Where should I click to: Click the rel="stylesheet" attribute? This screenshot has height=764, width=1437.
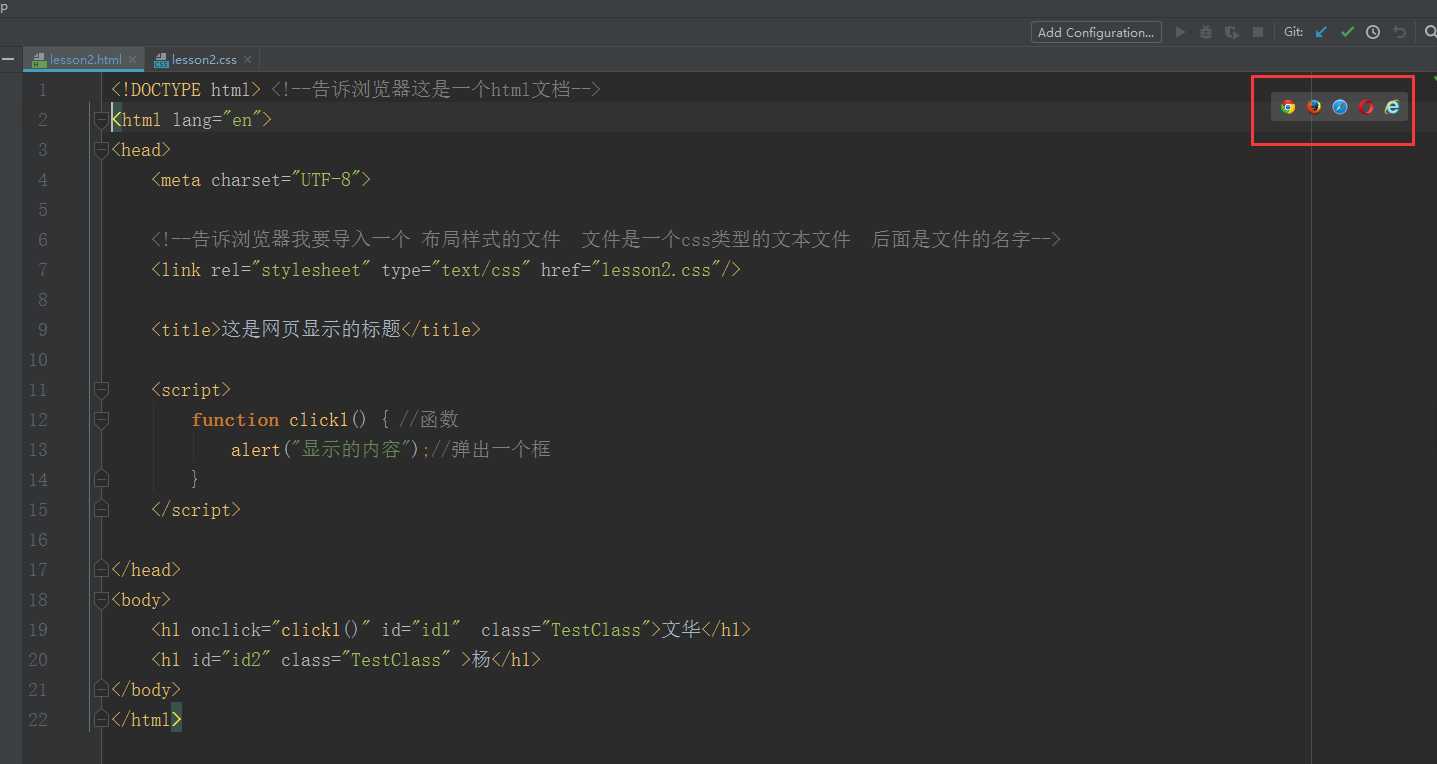pyautogui.click(x=291, y=270)
